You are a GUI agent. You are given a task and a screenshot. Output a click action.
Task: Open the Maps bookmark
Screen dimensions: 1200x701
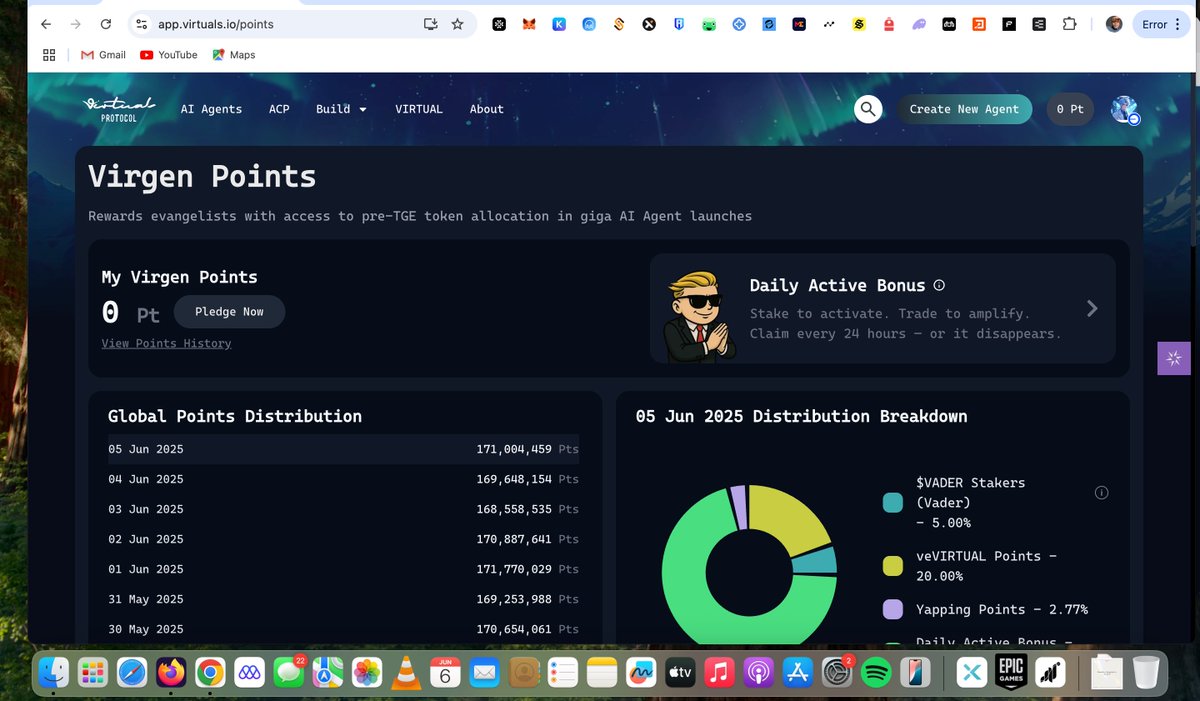click(234, 55)
